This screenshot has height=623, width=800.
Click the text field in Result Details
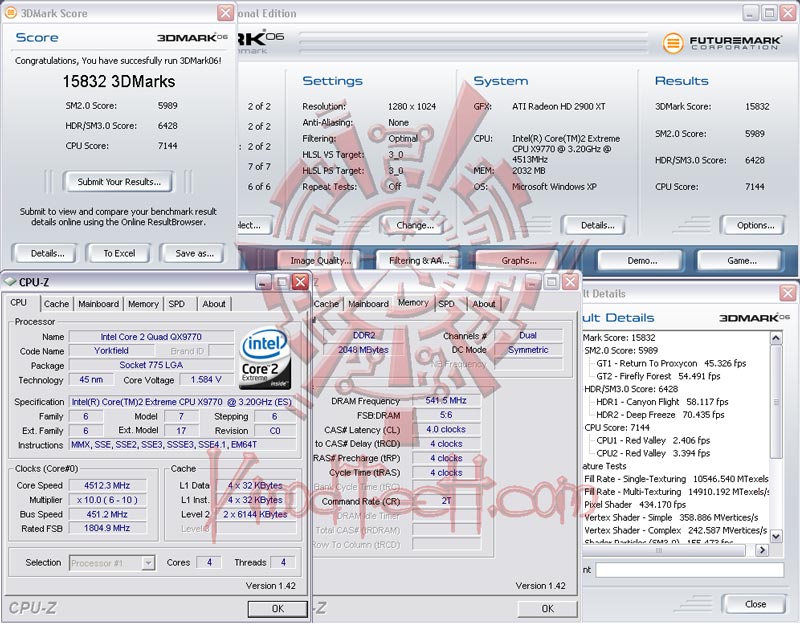[689, 570]
